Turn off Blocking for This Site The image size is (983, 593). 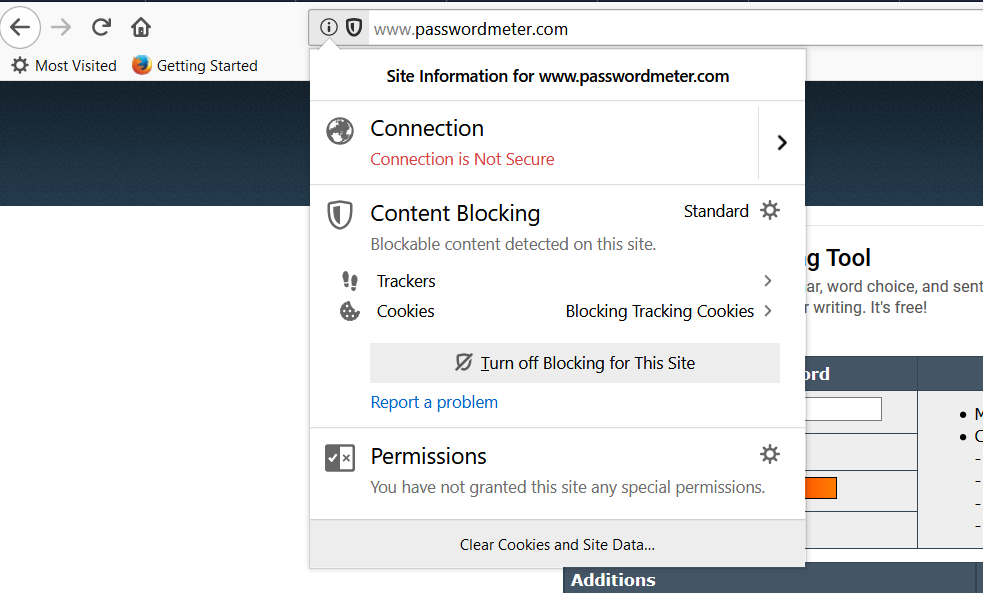[x=575, y=363]
